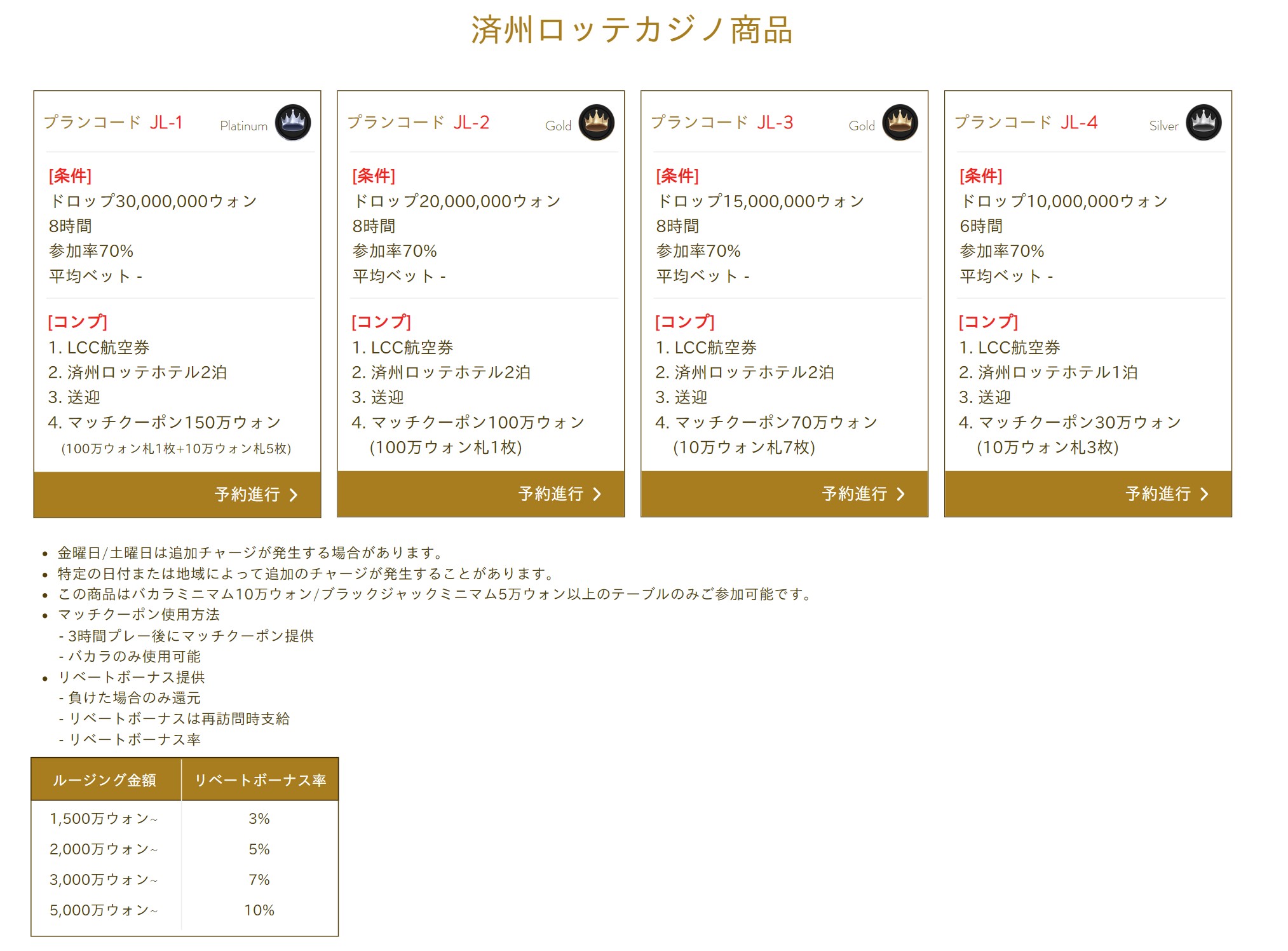Click the Silver tier label on JL-4
Screen dimensions: 1288x951
(x=1163, y=126)
